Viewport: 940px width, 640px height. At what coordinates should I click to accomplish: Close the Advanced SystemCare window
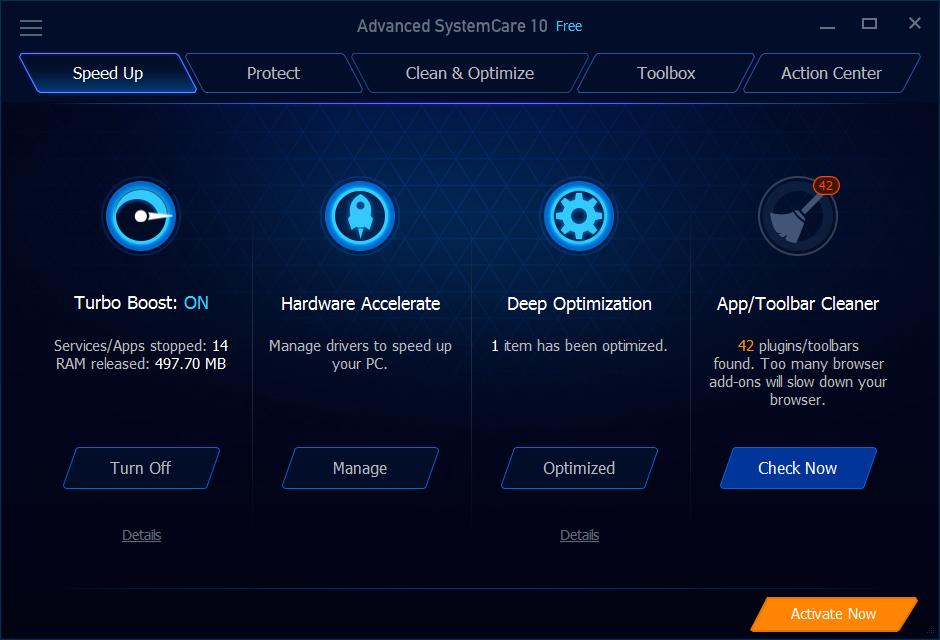(x=915, y=23)
